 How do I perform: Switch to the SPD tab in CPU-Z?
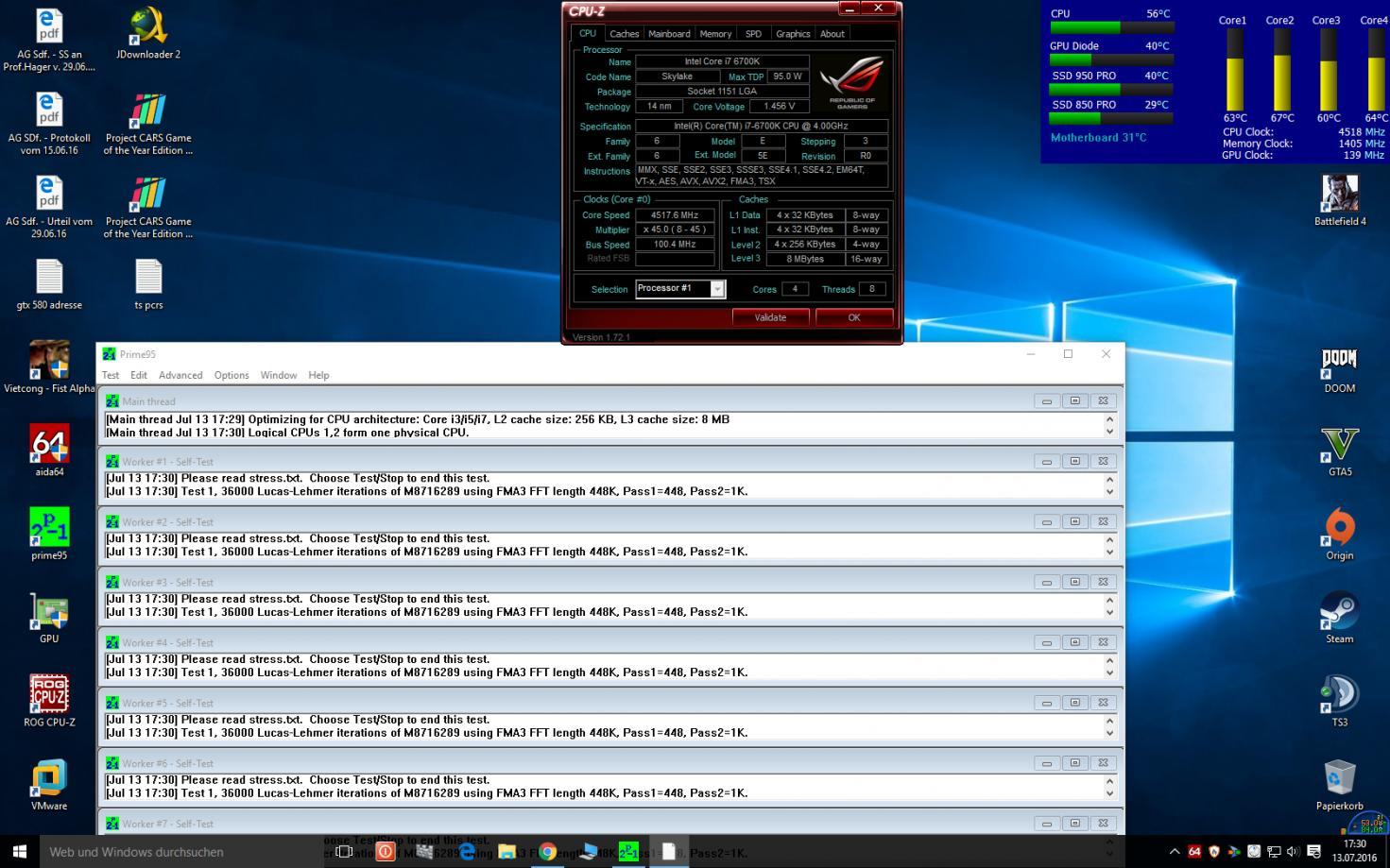(x=753, y=34)
